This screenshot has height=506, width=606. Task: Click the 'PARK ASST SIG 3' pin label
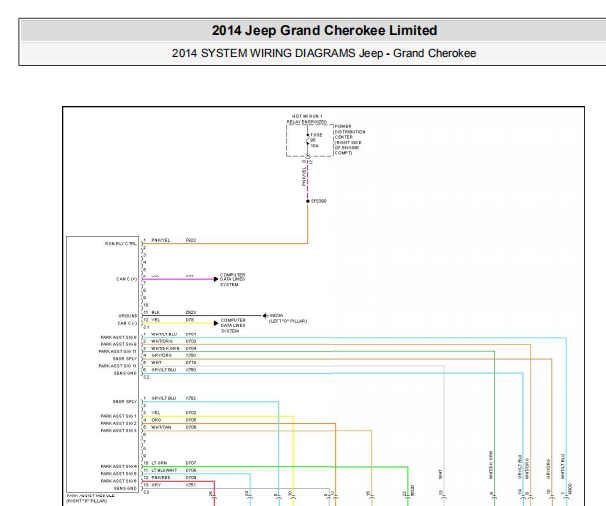(119, 431)
